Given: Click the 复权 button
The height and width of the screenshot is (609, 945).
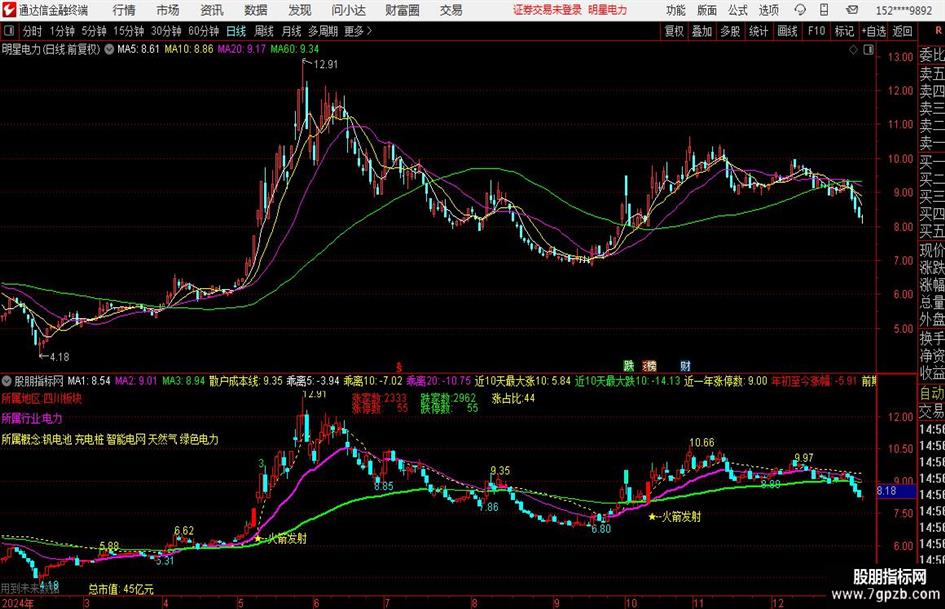Looking at the screenshot, I should point(674,31).
